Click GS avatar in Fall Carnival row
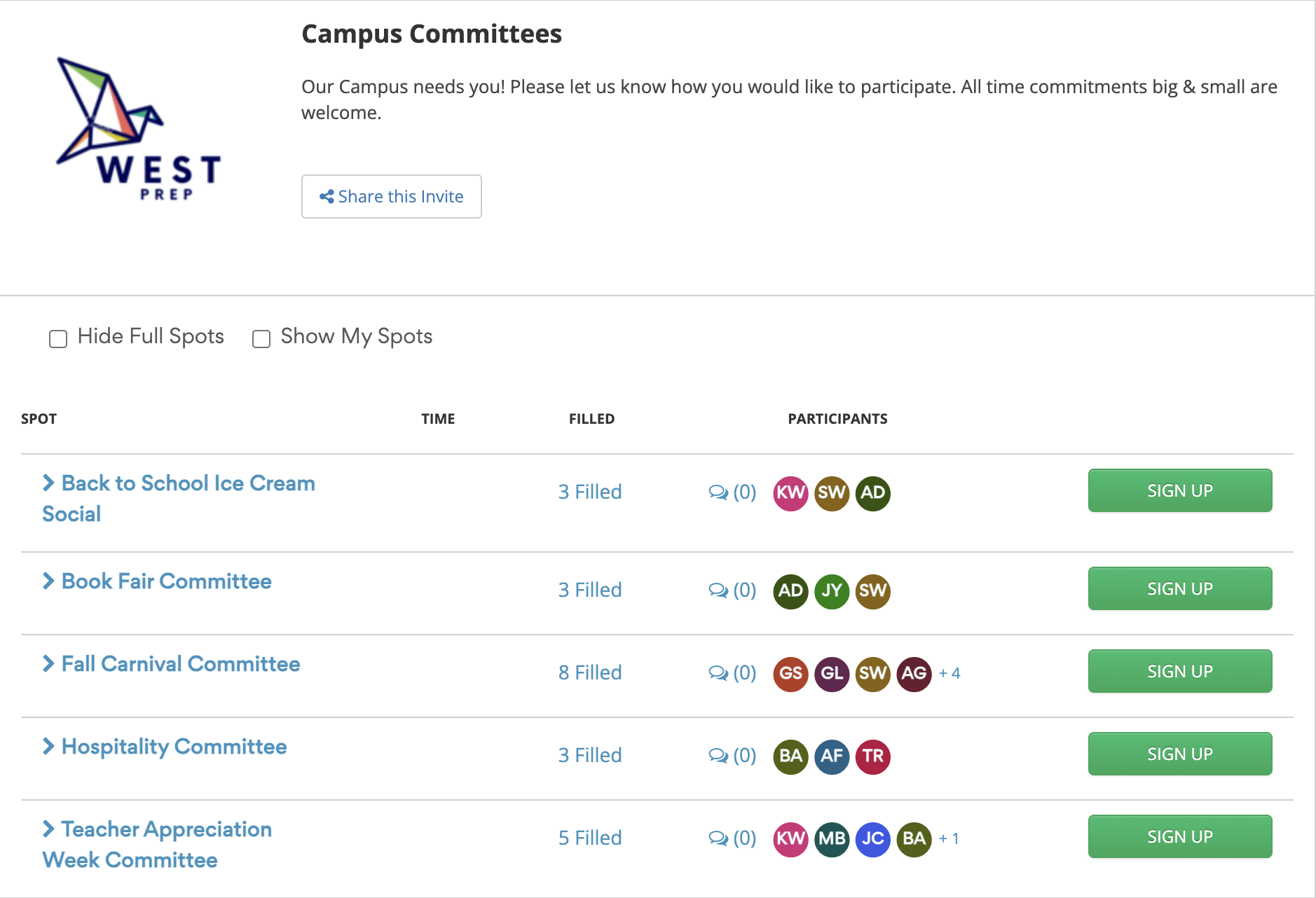1316x898 pixels. coord(790,674)
